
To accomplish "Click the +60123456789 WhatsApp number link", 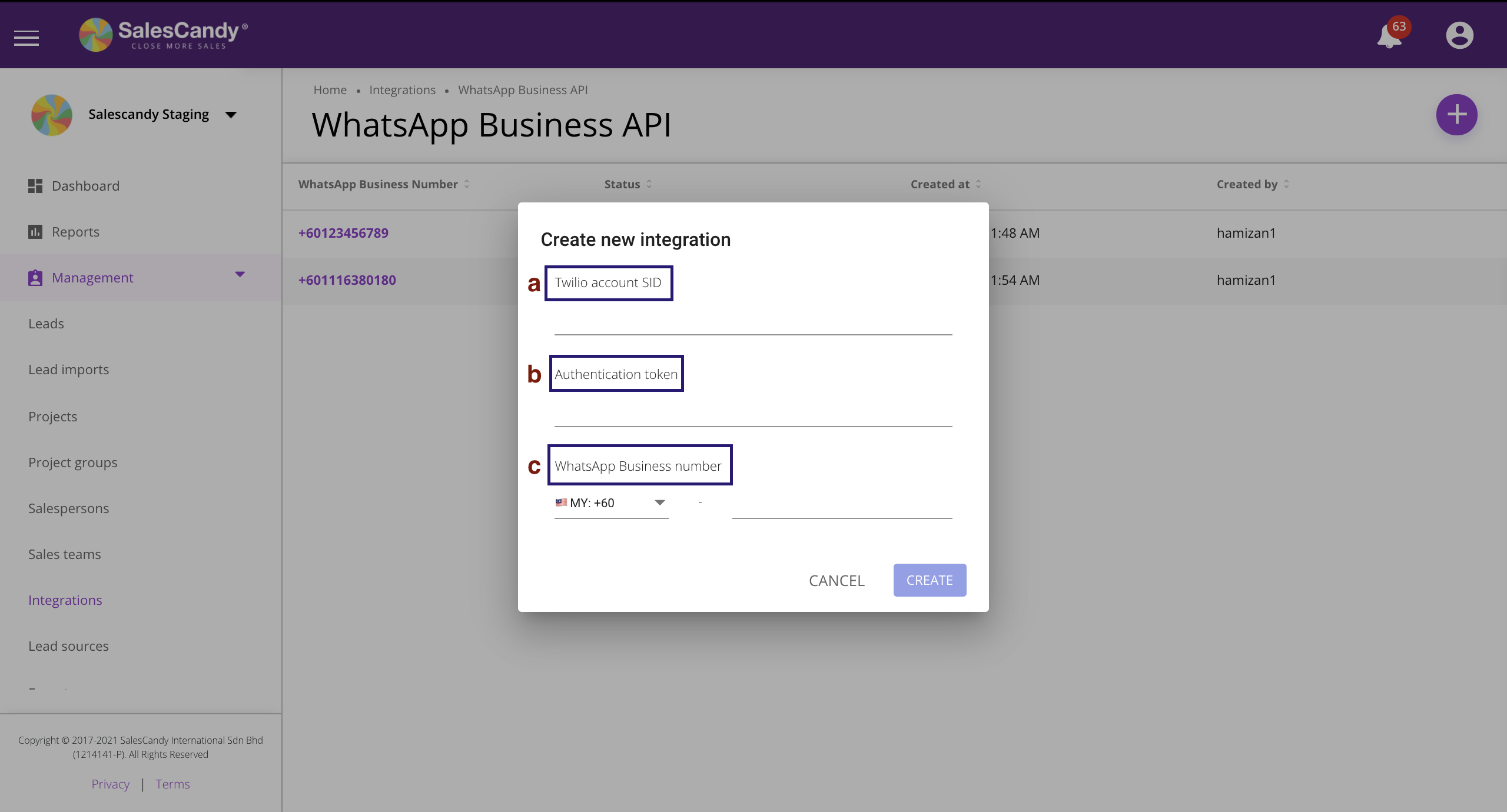I will [x=344, y=232].
